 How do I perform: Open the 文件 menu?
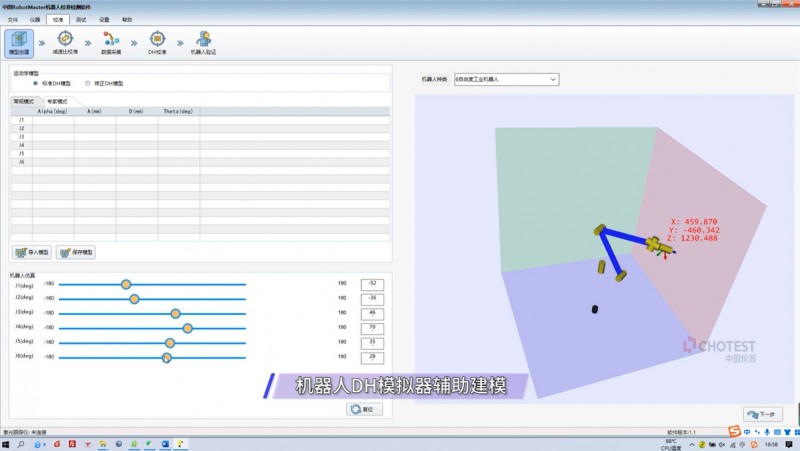(x=12, y=19)
